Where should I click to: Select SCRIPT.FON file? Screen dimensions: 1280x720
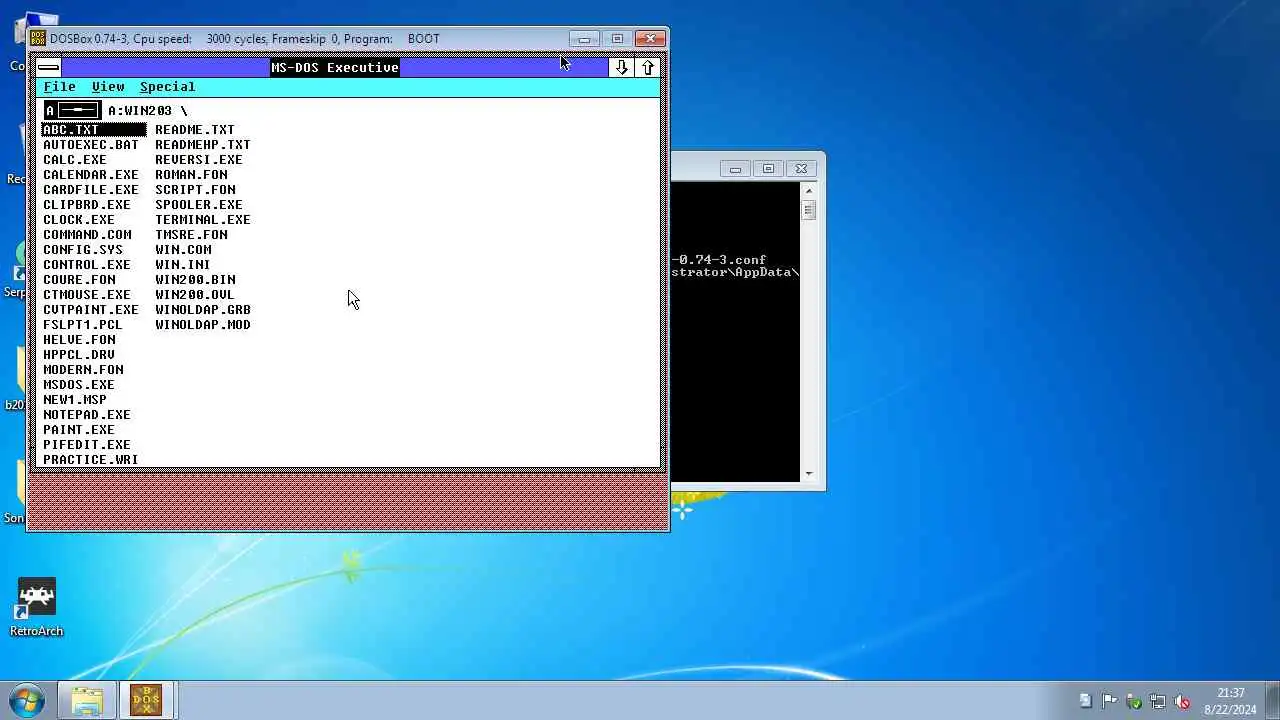coord(195,190)
